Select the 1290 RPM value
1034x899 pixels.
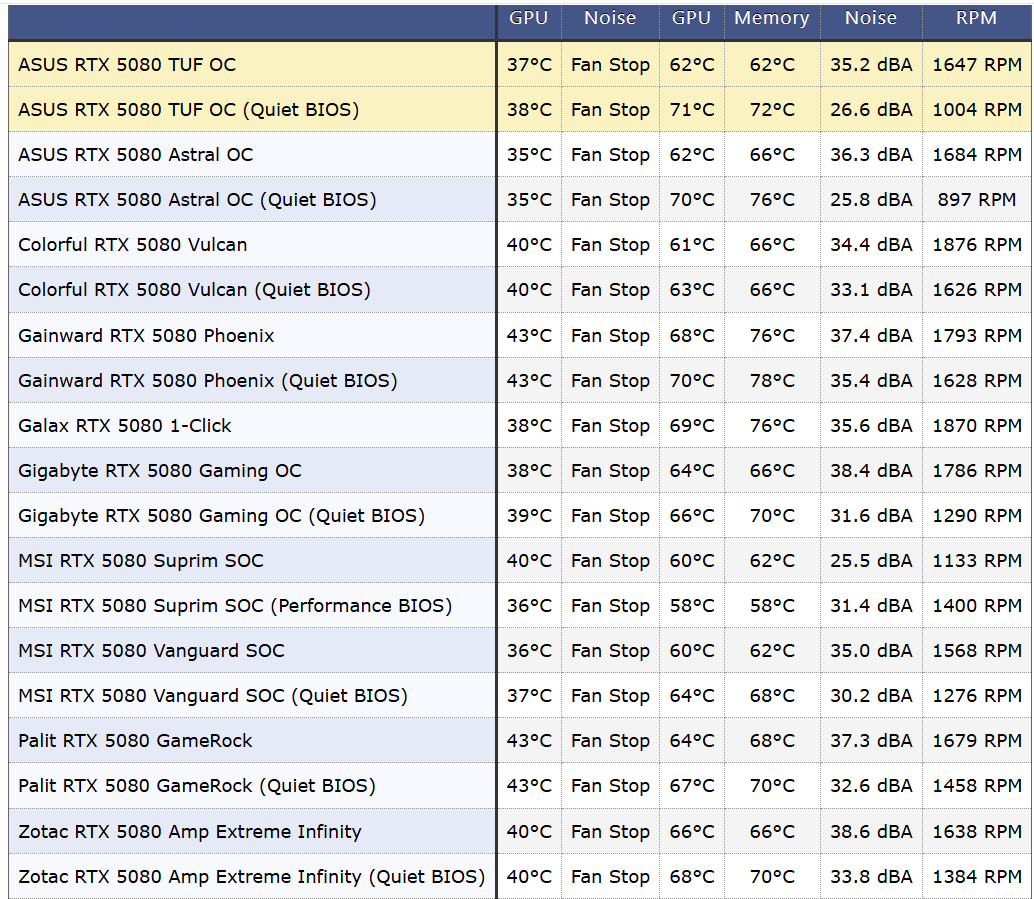[977, 516]
